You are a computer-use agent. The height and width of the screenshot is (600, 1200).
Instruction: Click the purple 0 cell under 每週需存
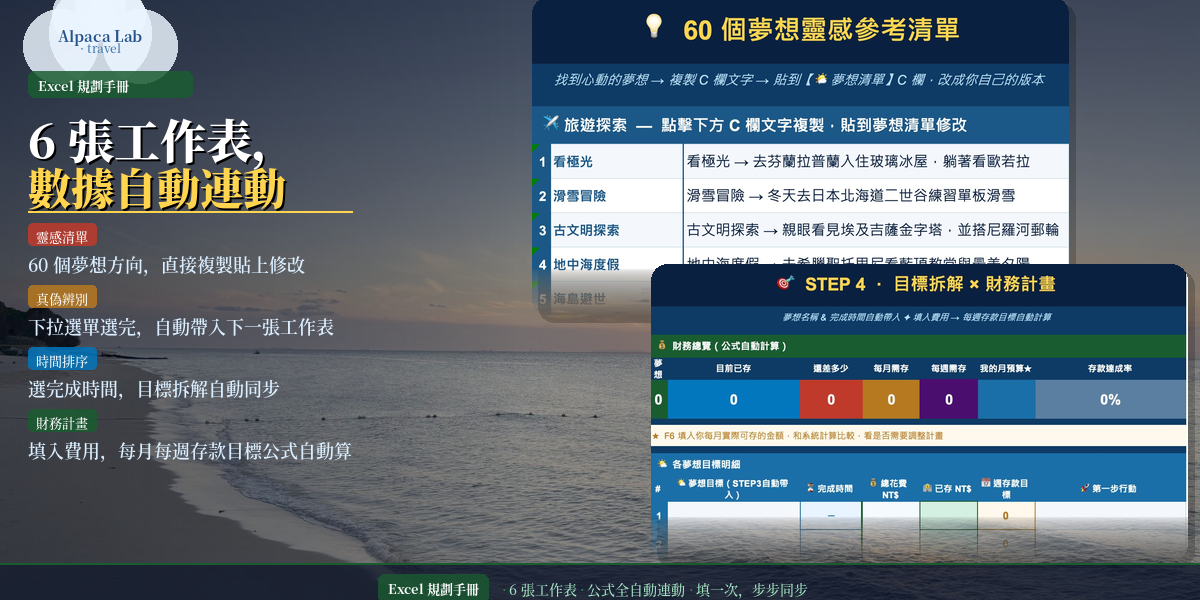948,399
